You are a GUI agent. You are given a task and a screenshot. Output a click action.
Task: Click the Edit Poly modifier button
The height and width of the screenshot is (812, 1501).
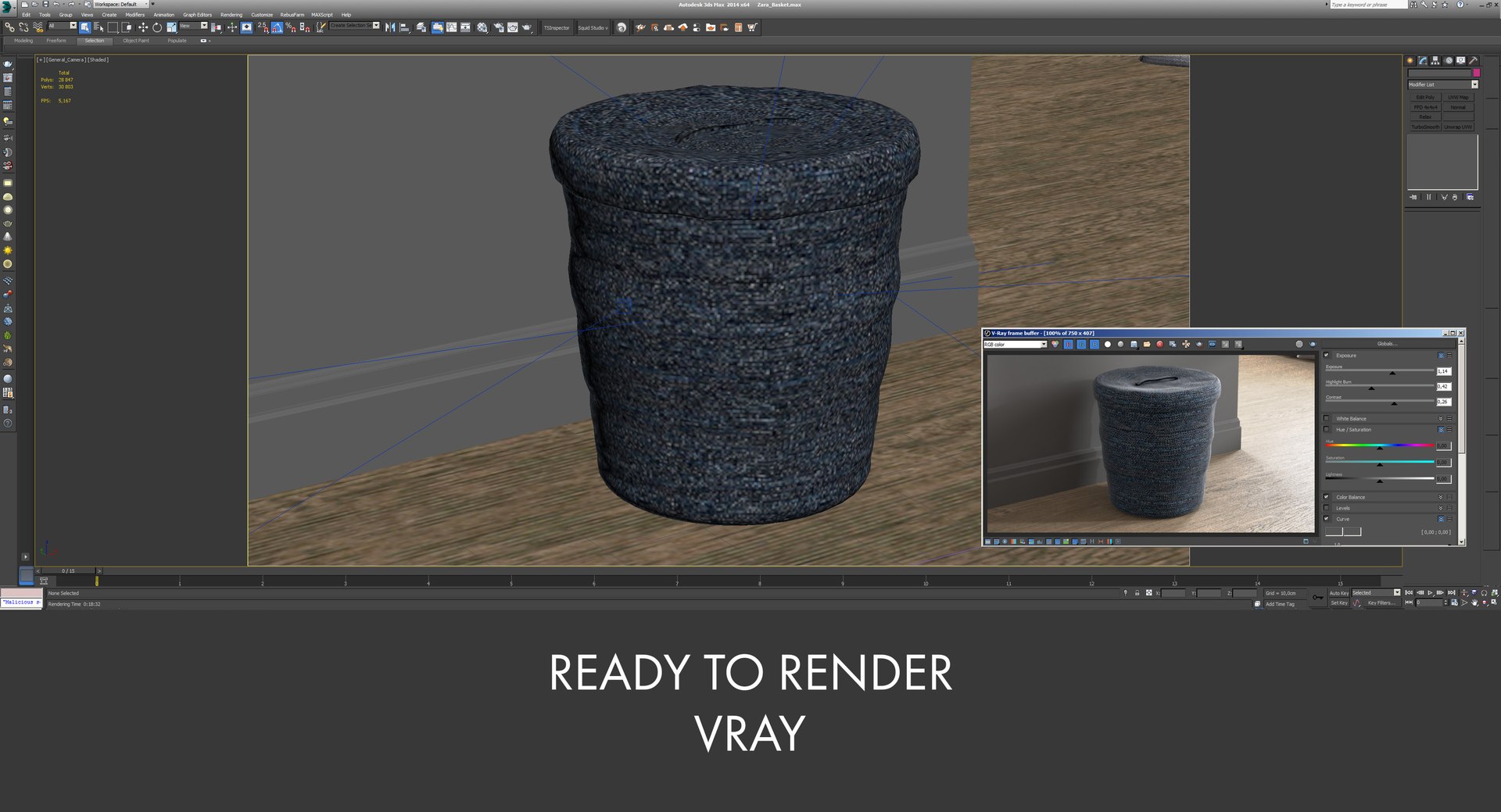pos(1425,98)
